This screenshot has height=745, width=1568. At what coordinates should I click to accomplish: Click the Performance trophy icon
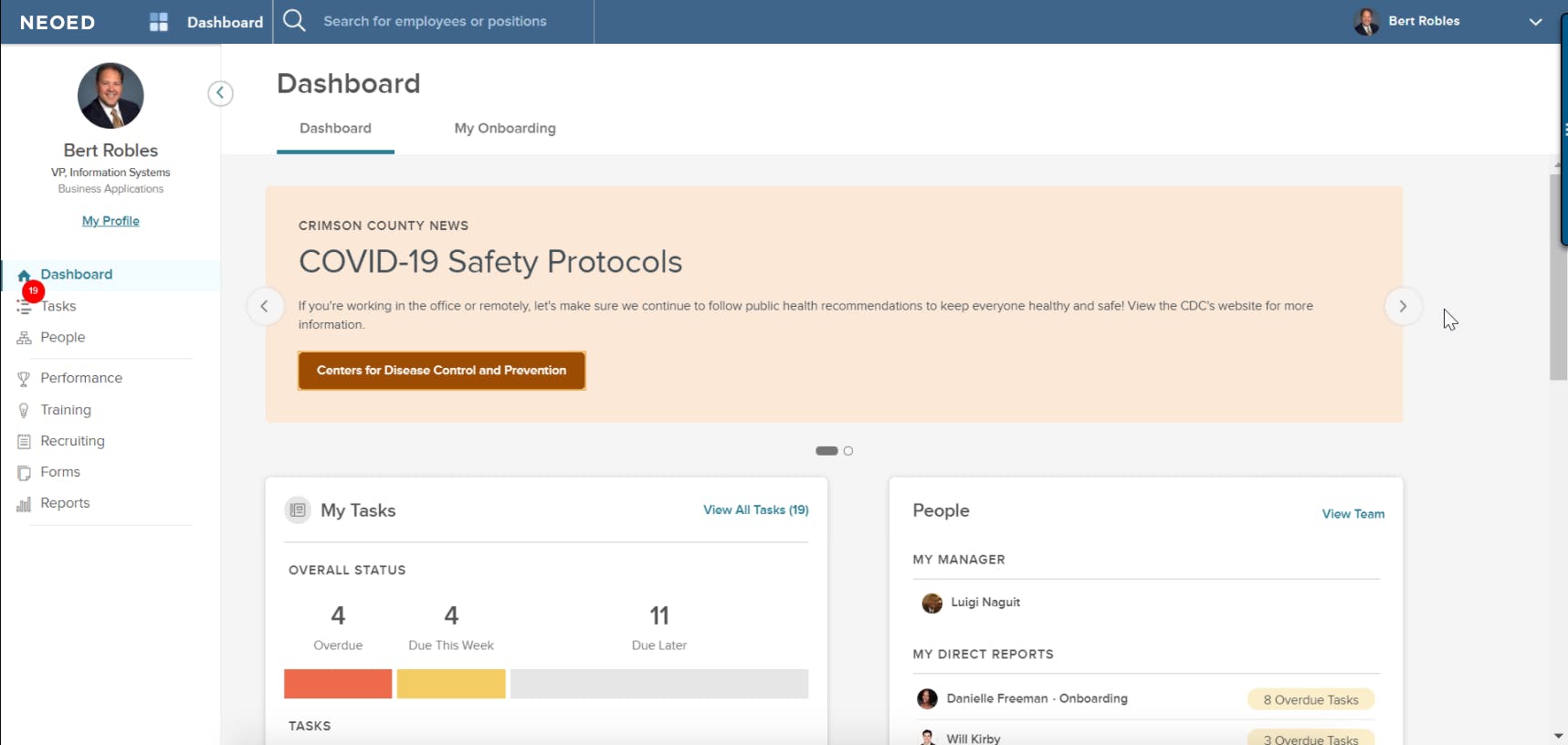(x=24, y=379)
